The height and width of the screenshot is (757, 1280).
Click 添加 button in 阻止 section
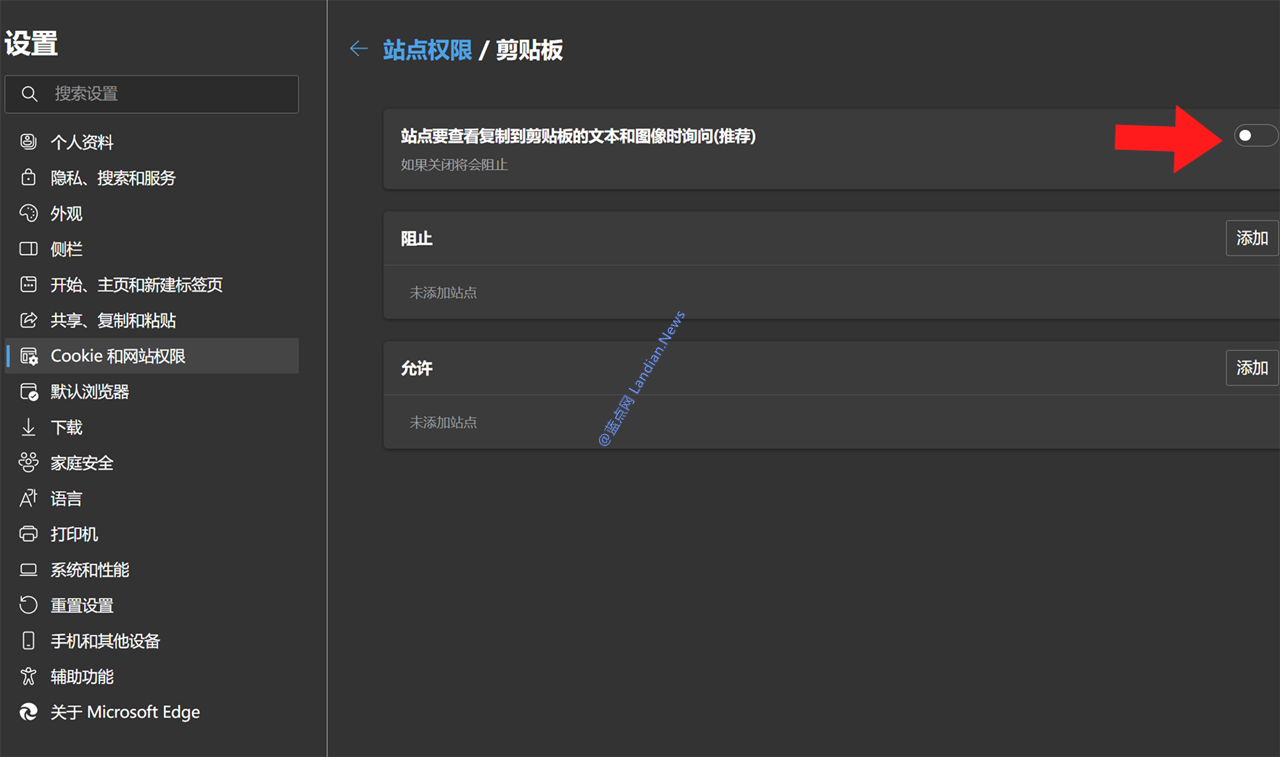(1252, 238)
